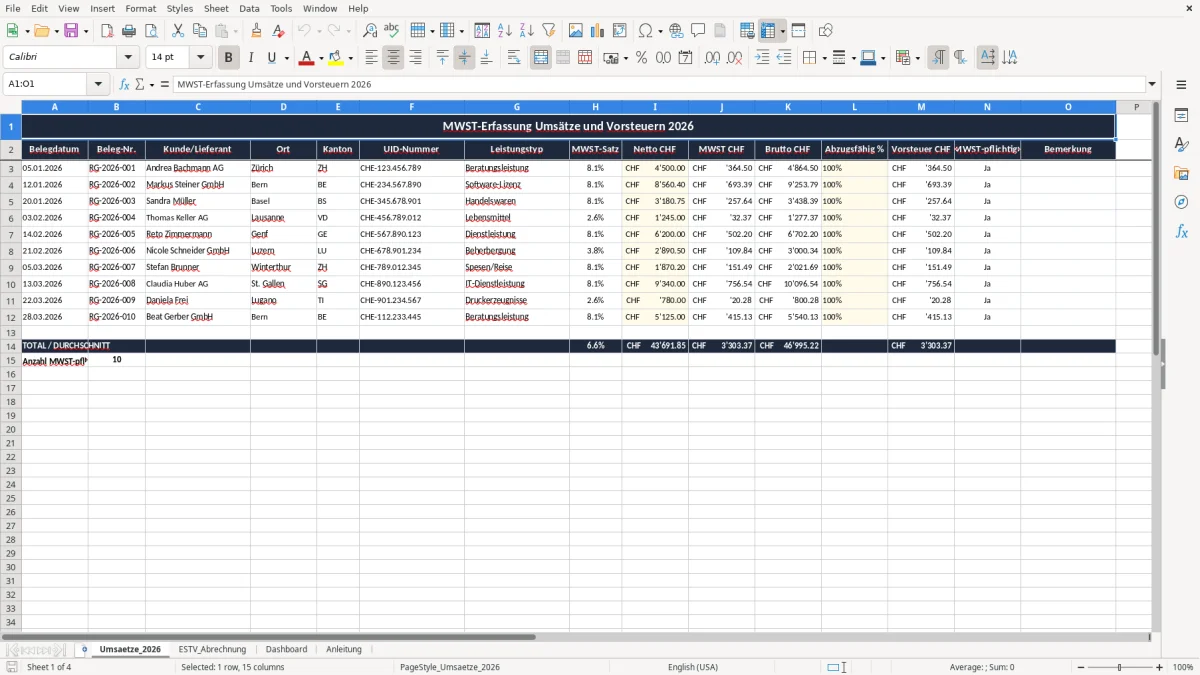Increase indent of cell
This screenshot has width=1200, height=675.
(x=762, y=58)
